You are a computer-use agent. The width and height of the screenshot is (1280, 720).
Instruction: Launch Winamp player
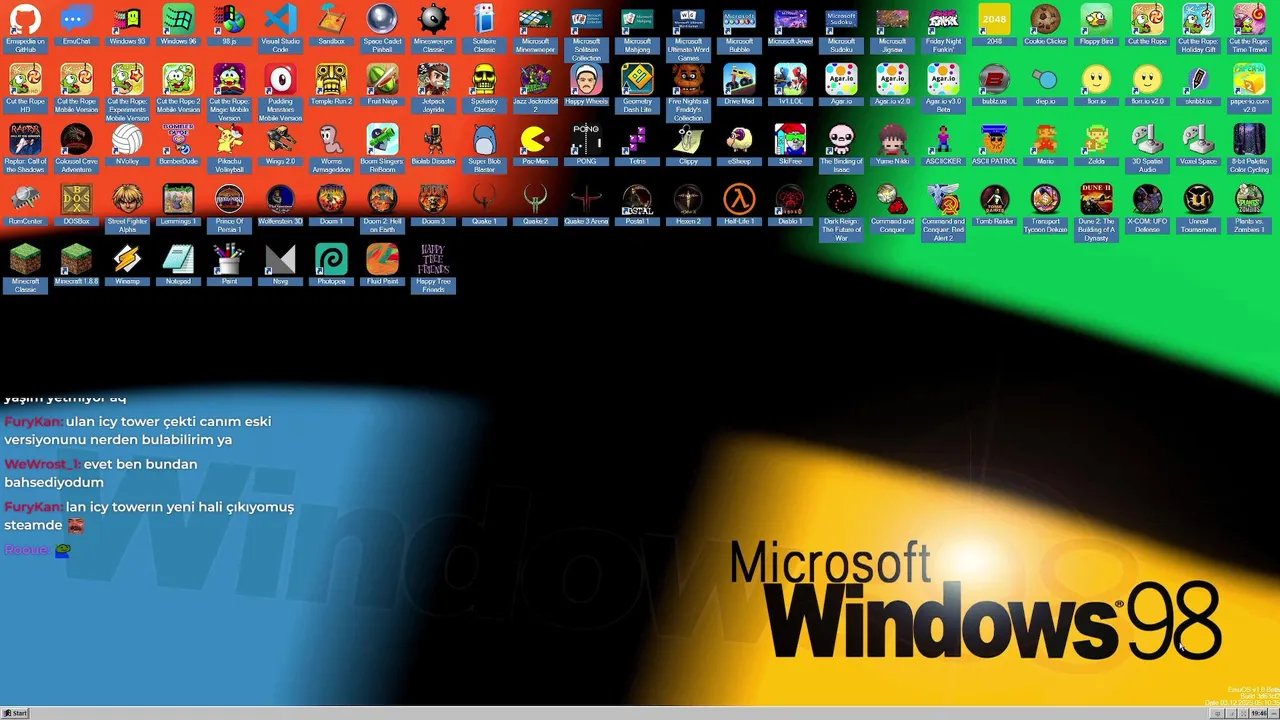tap(127, 266)
